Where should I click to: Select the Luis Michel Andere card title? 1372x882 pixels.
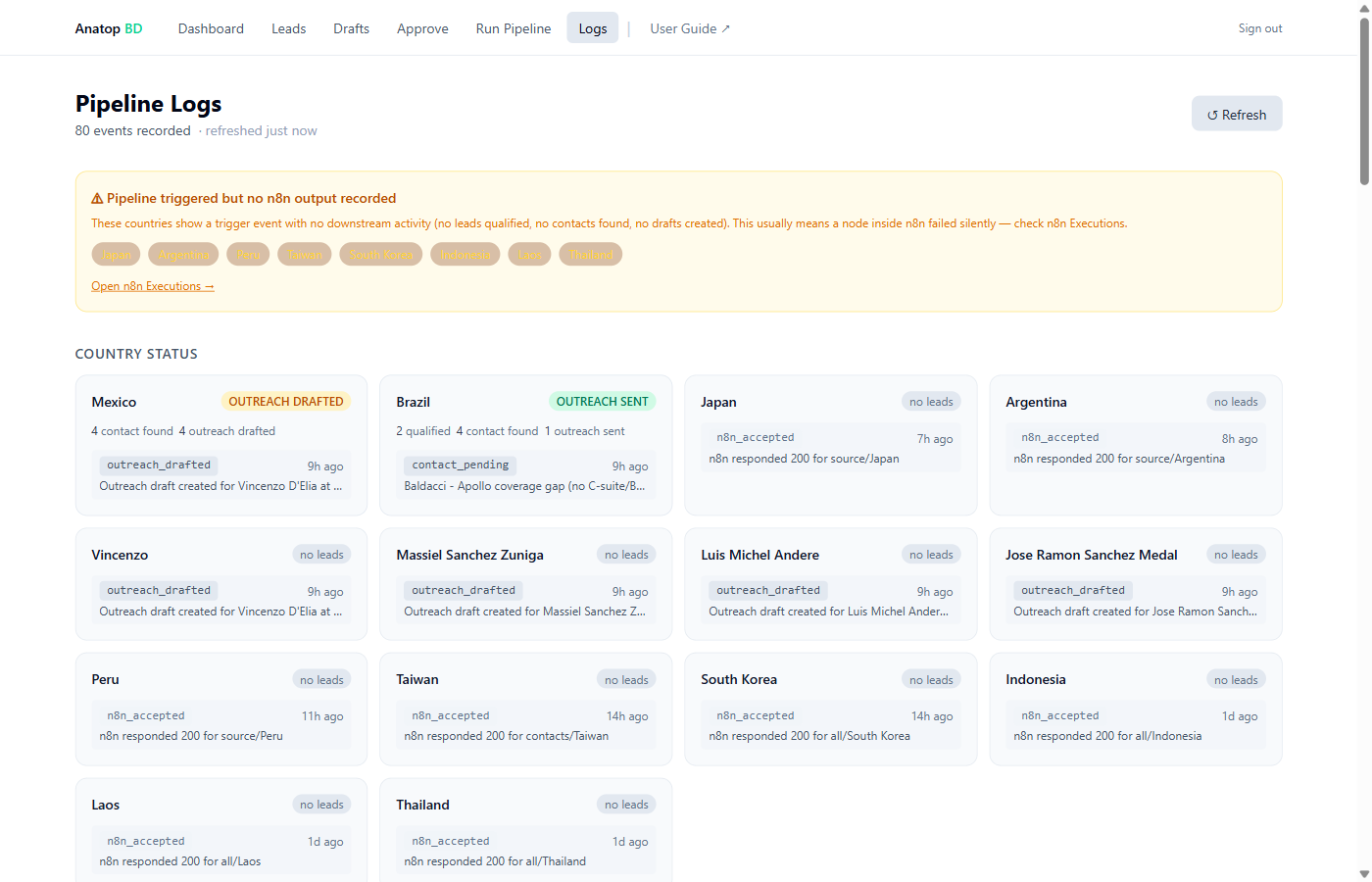coord(760,555)
